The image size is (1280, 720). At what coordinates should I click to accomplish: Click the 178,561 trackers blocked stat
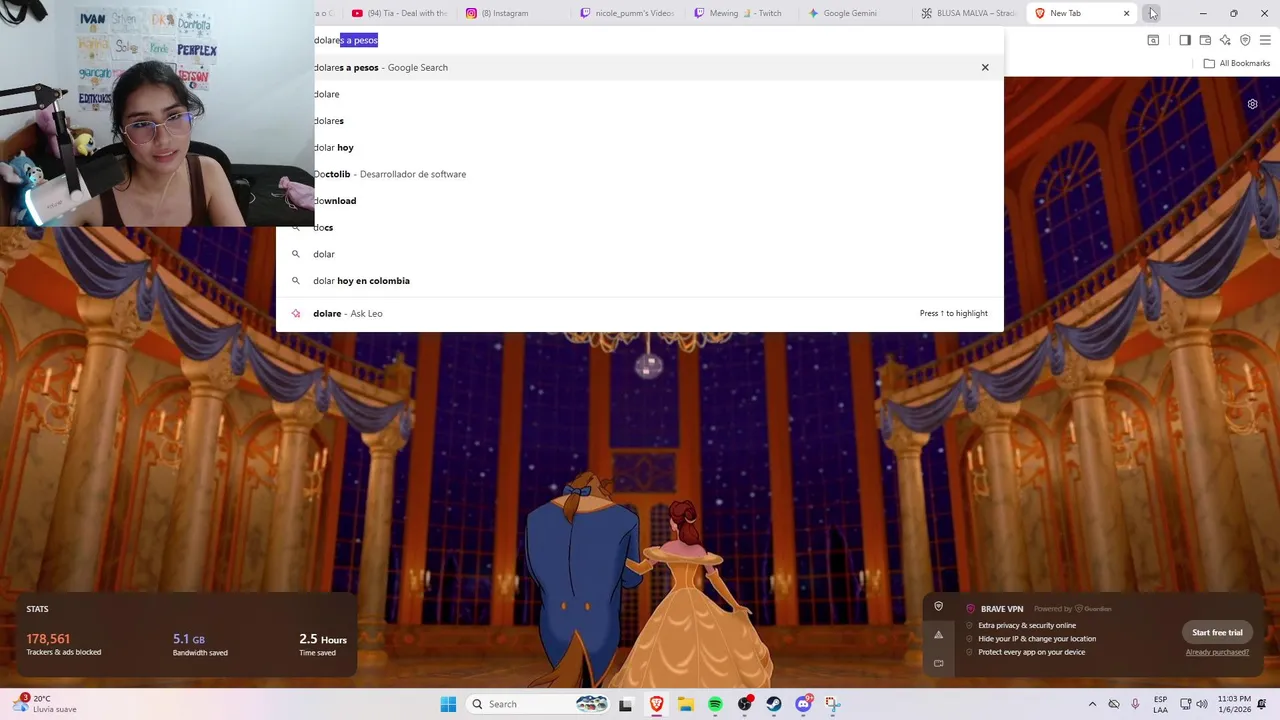(x=64, y=644)
